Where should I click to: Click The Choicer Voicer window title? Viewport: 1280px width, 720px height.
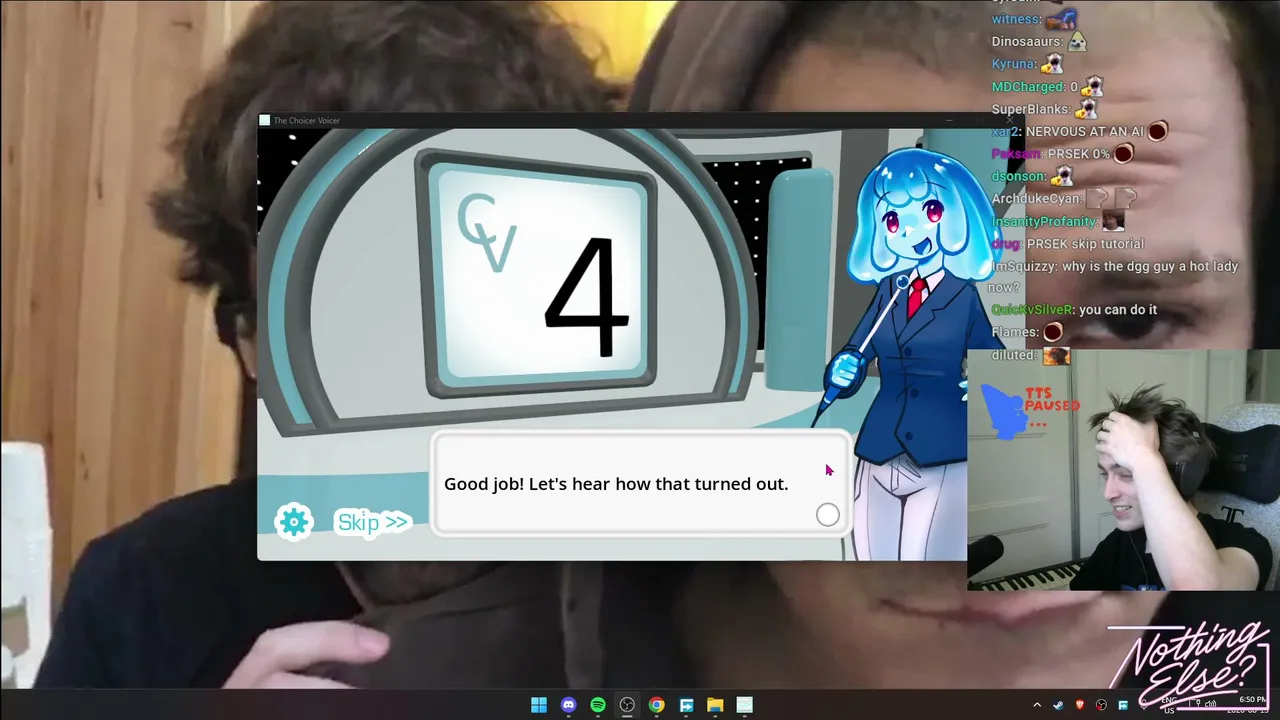[x=306, y=121]
